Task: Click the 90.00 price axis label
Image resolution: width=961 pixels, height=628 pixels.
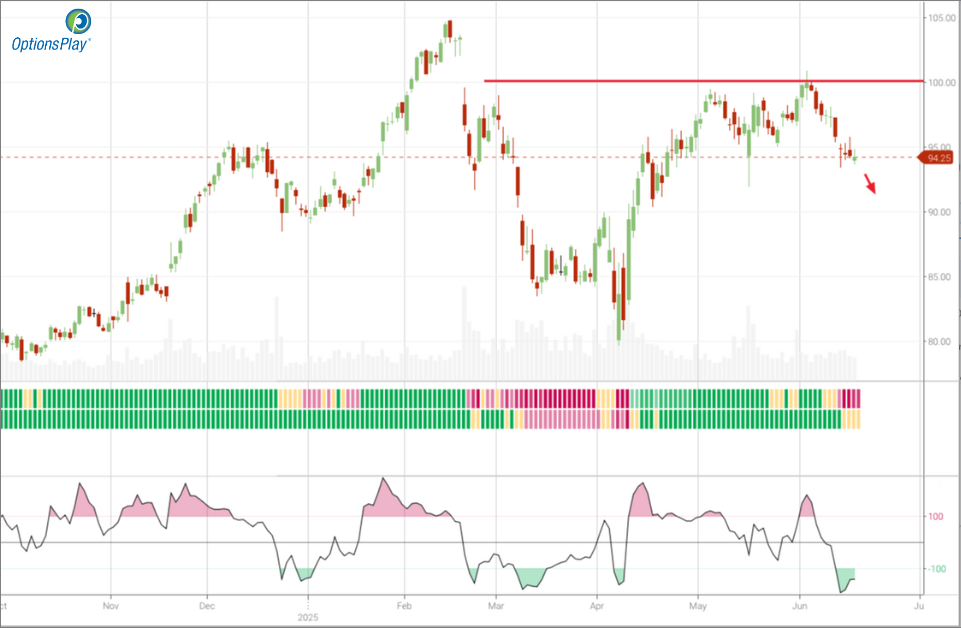Action: click(941, 212)
